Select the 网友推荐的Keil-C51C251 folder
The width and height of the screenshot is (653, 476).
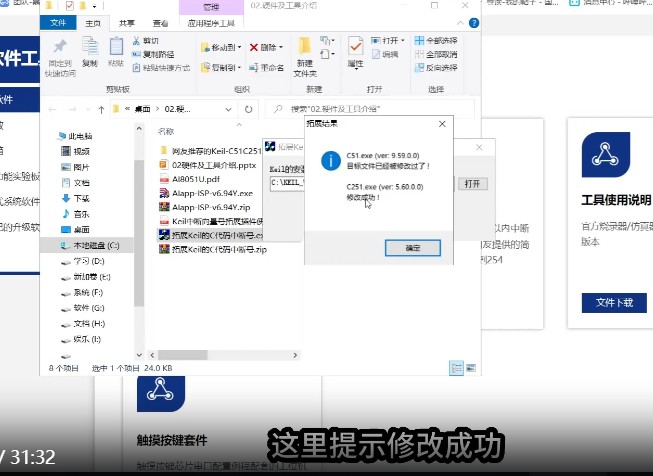point(210,151)
